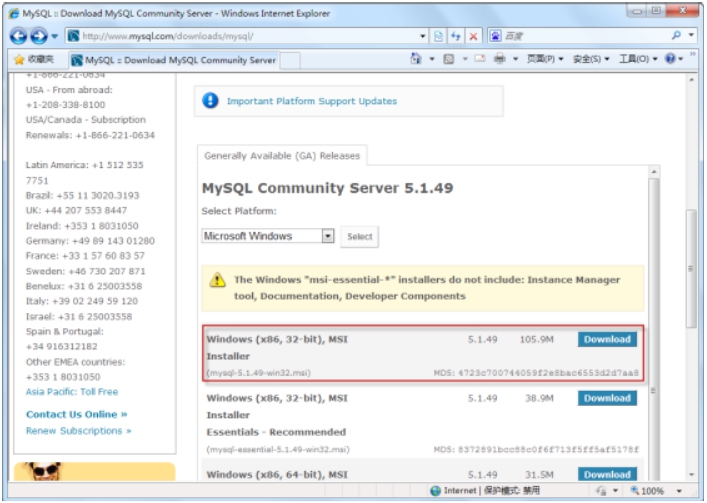707x503 pixels.
Task: Open the Tools (O) menu
Action: (638, 59)
